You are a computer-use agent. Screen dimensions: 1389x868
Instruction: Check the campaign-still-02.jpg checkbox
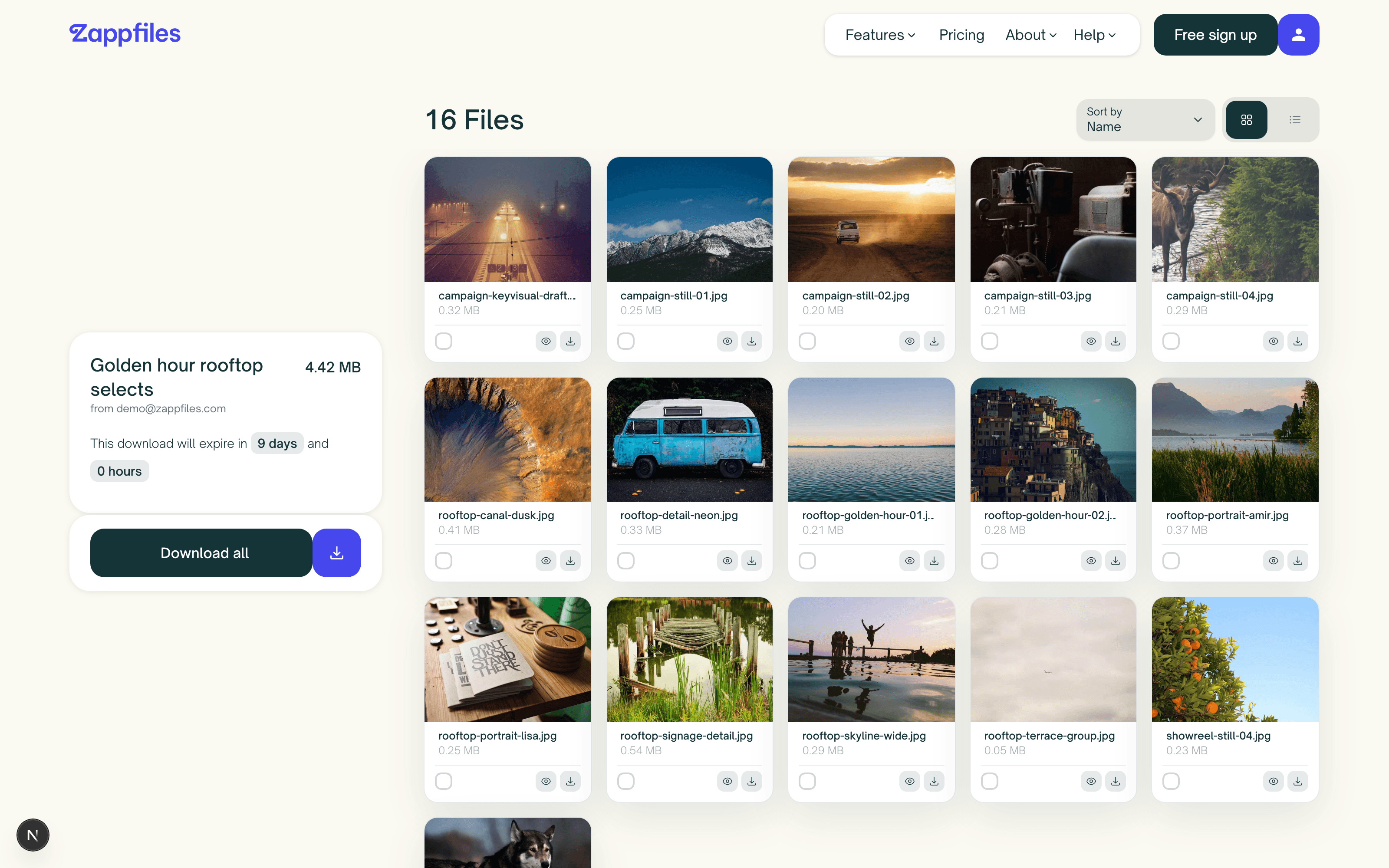(x=807, y=341)
